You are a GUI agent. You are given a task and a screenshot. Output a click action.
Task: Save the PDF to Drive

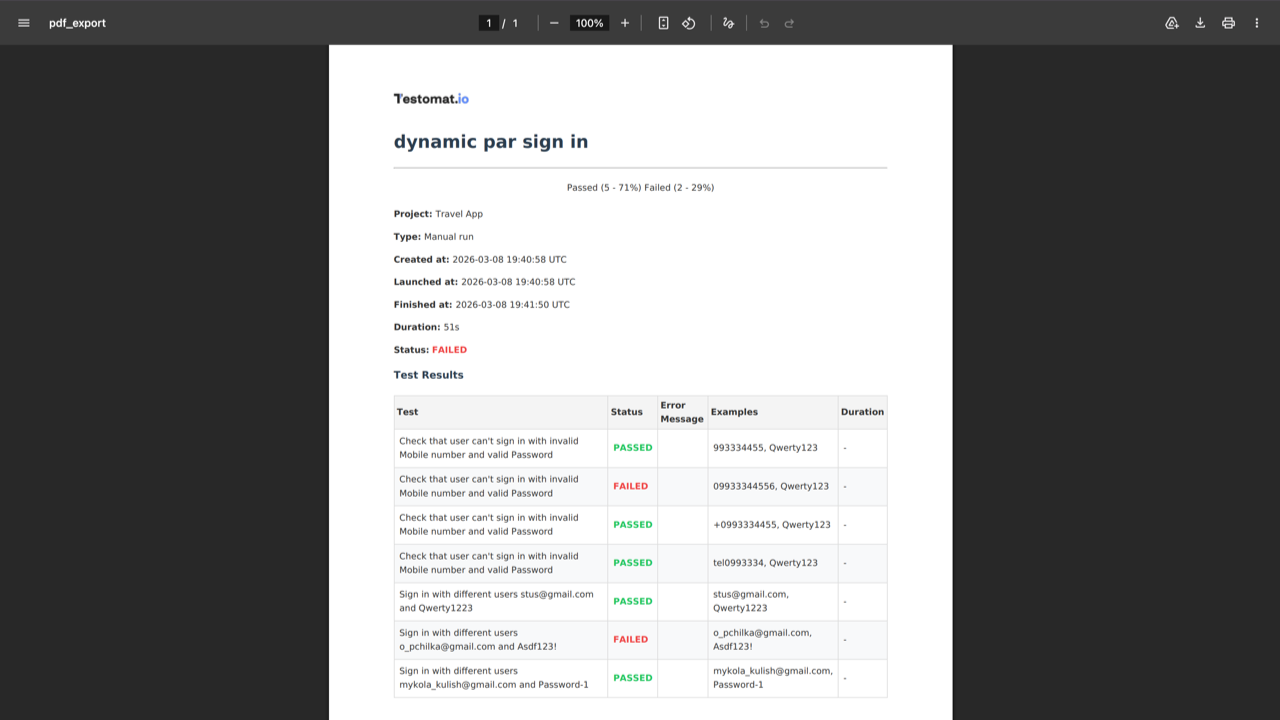(1172, 22)
